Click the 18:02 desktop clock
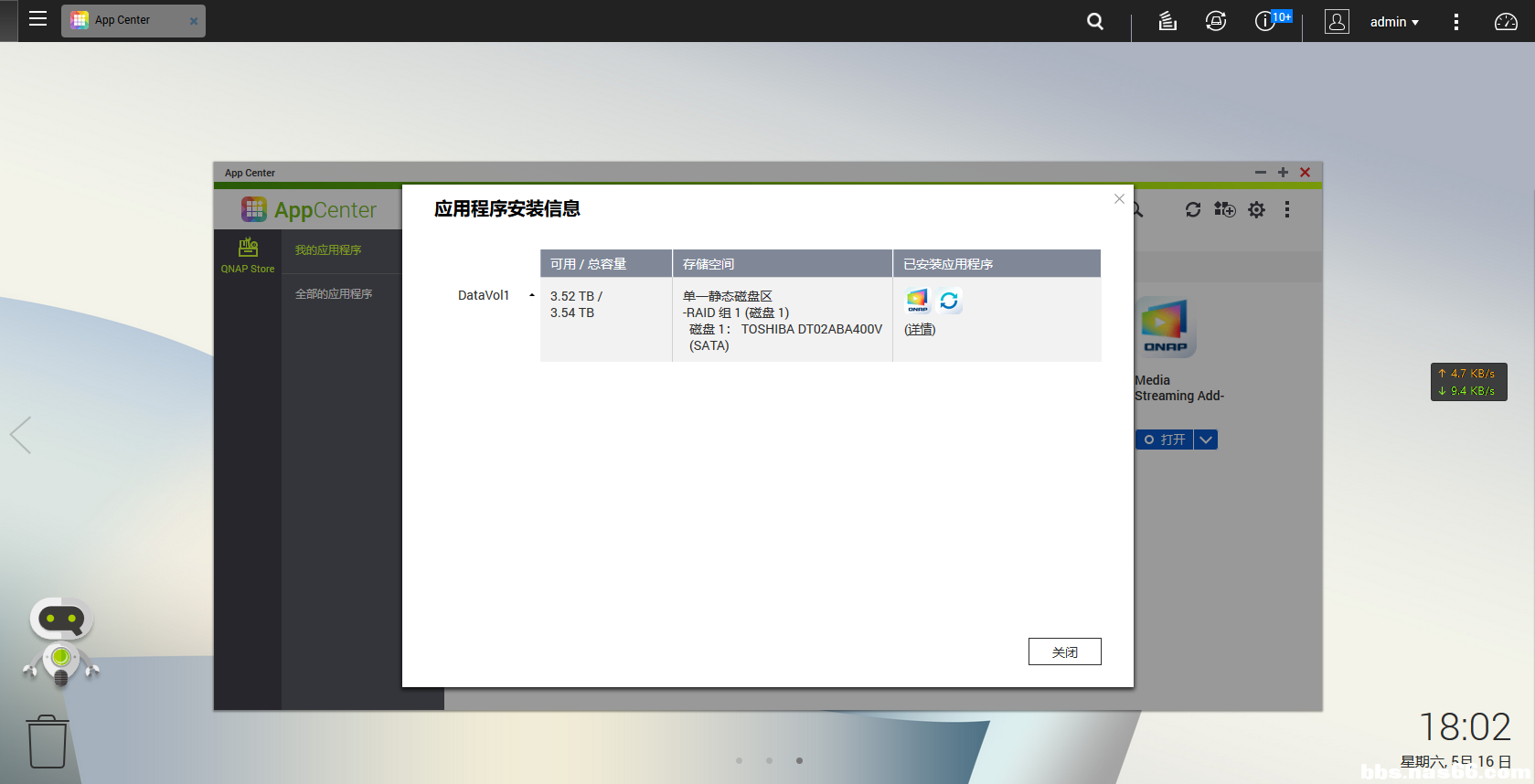Image resolution: width=1535 pixels, height=784 pixels. 1465,727
